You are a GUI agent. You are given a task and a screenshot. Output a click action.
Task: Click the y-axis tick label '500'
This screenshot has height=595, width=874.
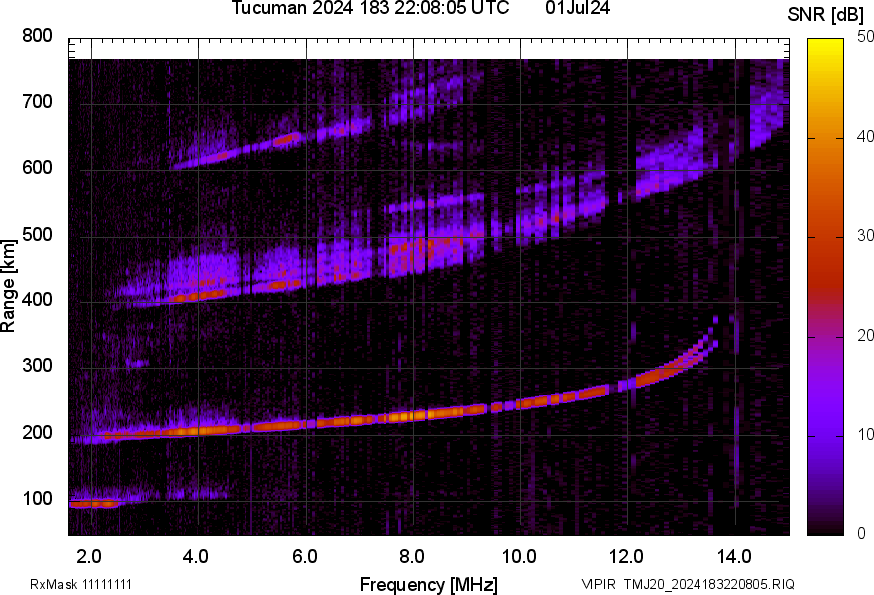tap(37, 234)
